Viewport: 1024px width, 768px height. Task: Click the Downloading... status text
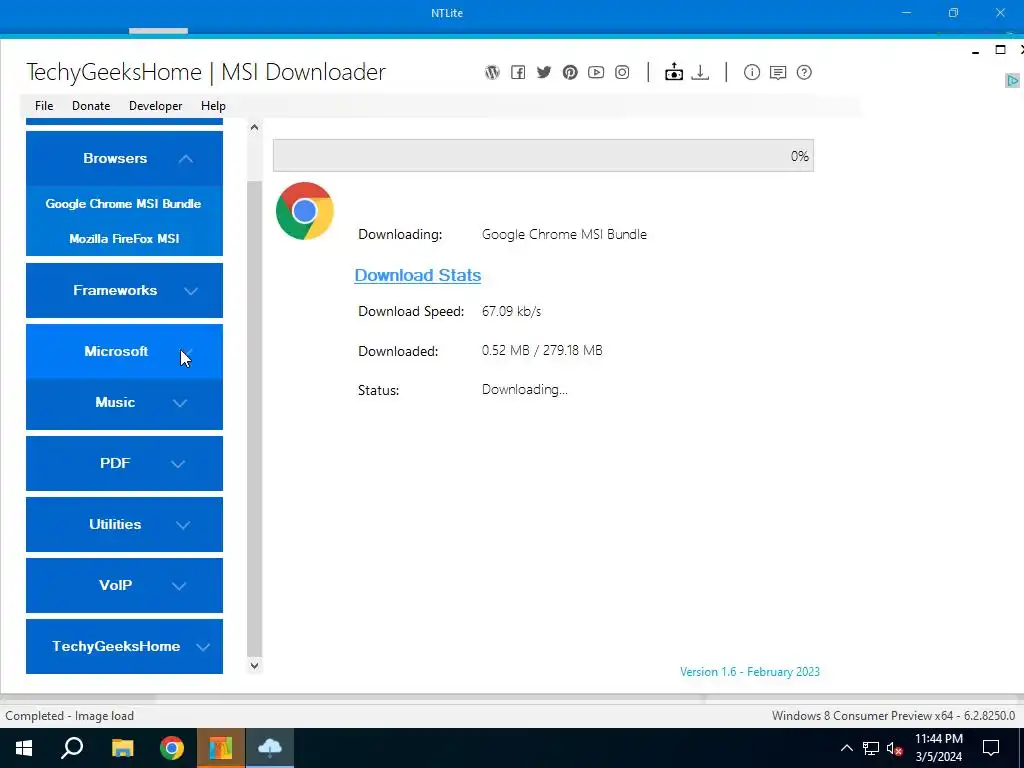pos(524,390)
